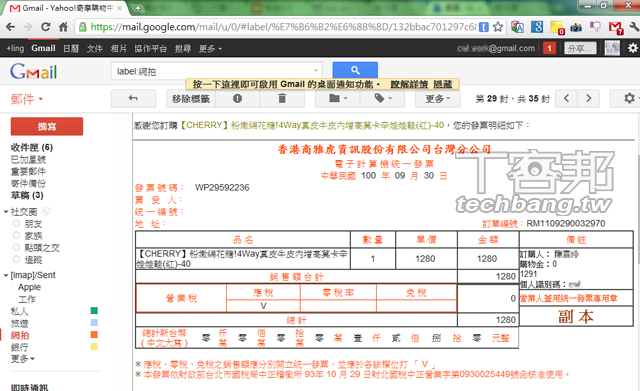Click the translate extension icon in address bar
Viewport: 640px width, 391px height.
pos(484,27)
